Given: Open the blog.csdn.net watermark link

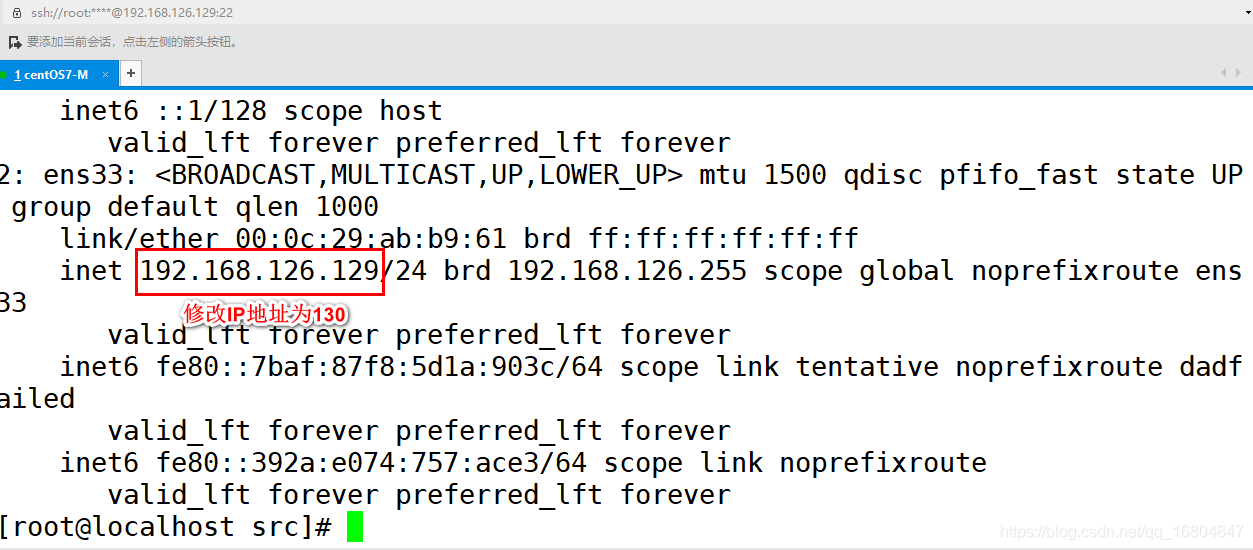Looking at the screenshot, I should (x=1122, y=533).
